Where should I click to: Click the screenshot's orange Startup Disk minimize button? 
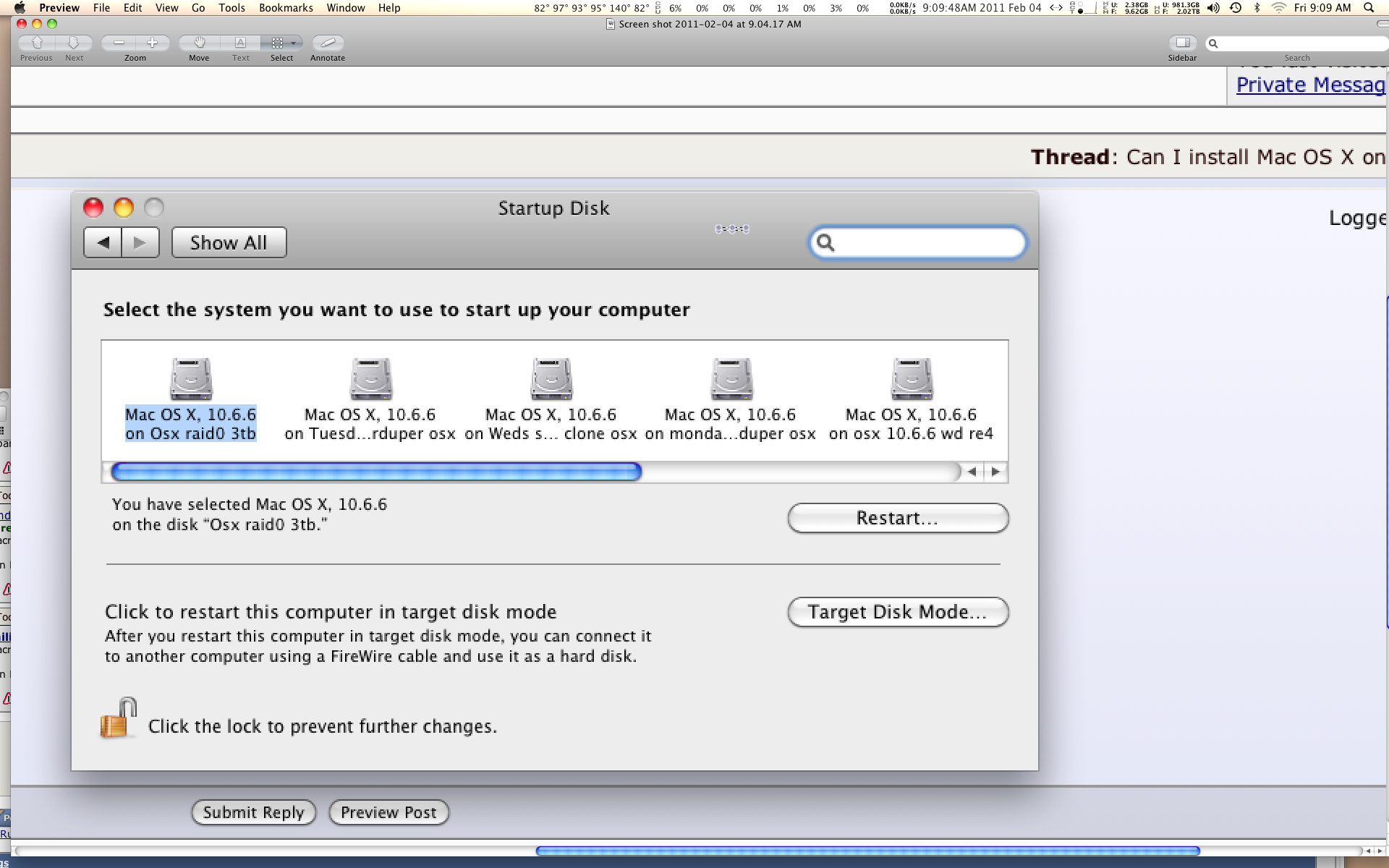point(124,208)
